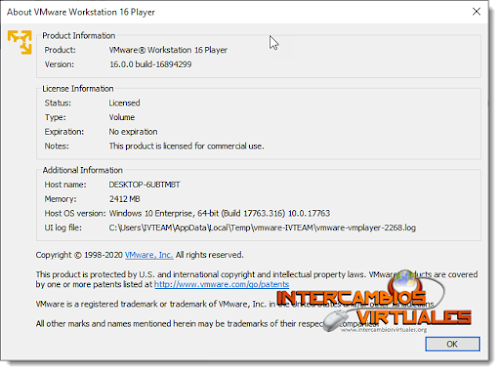Click the Additional Information group heading

[x=83, y=170]
